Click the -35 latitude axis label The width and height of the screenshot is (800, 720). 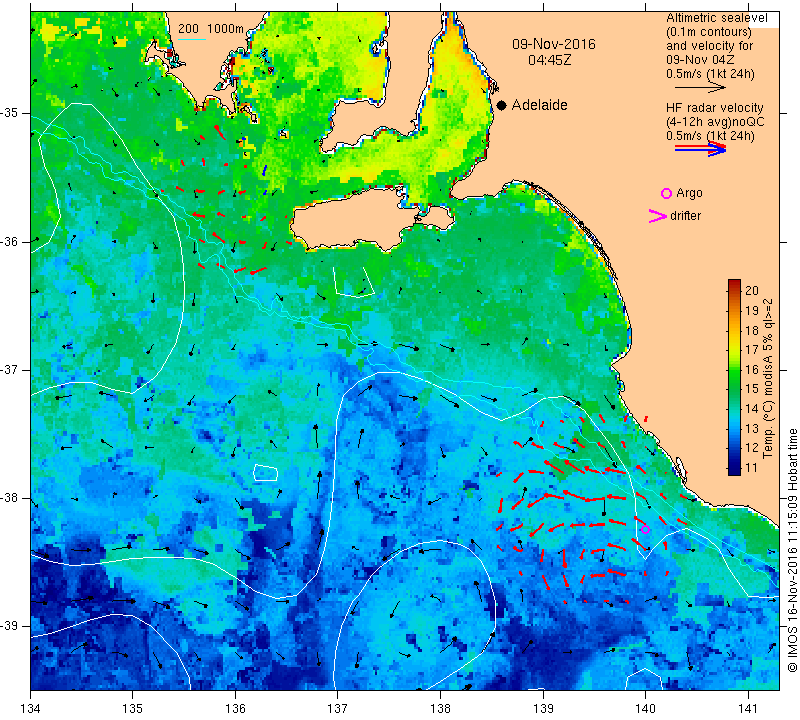pyautogui.click(x=10, y=113)
